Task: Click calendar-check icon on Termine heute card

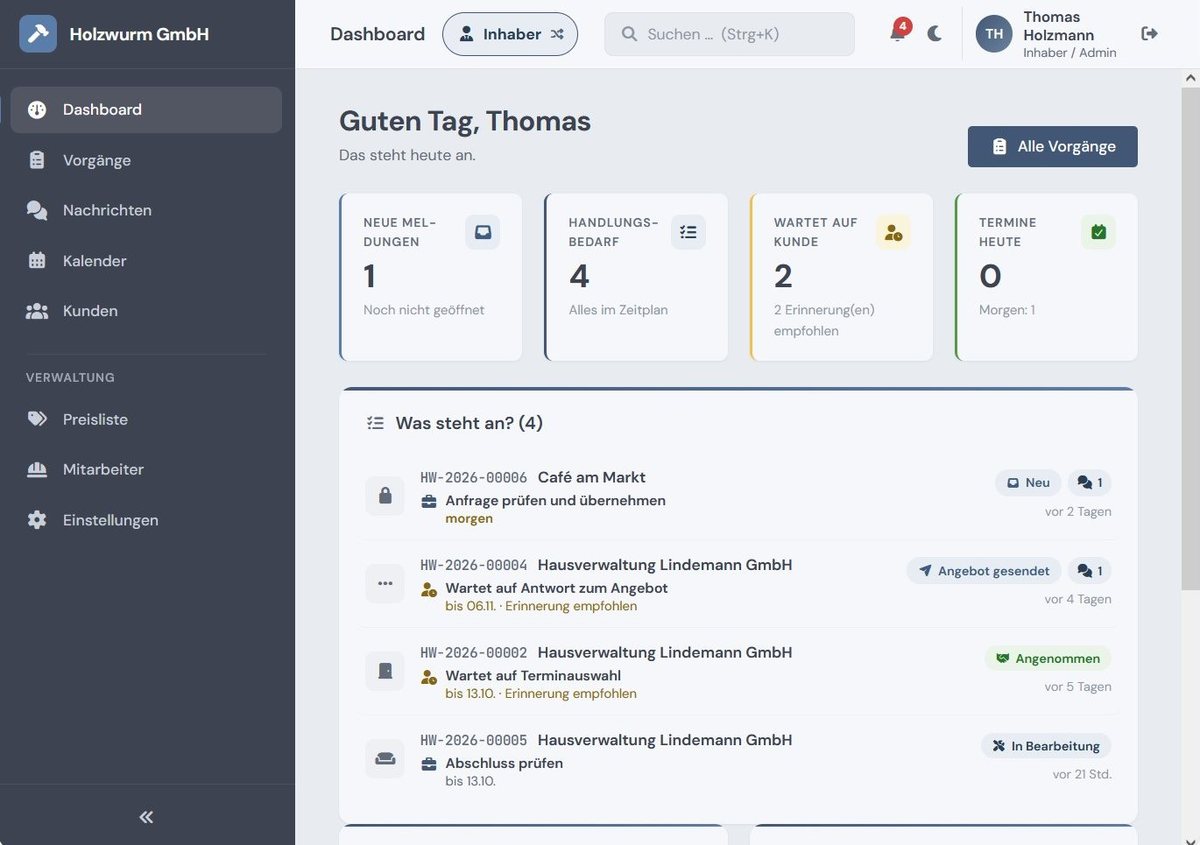Action: (x=1099, y=232)
